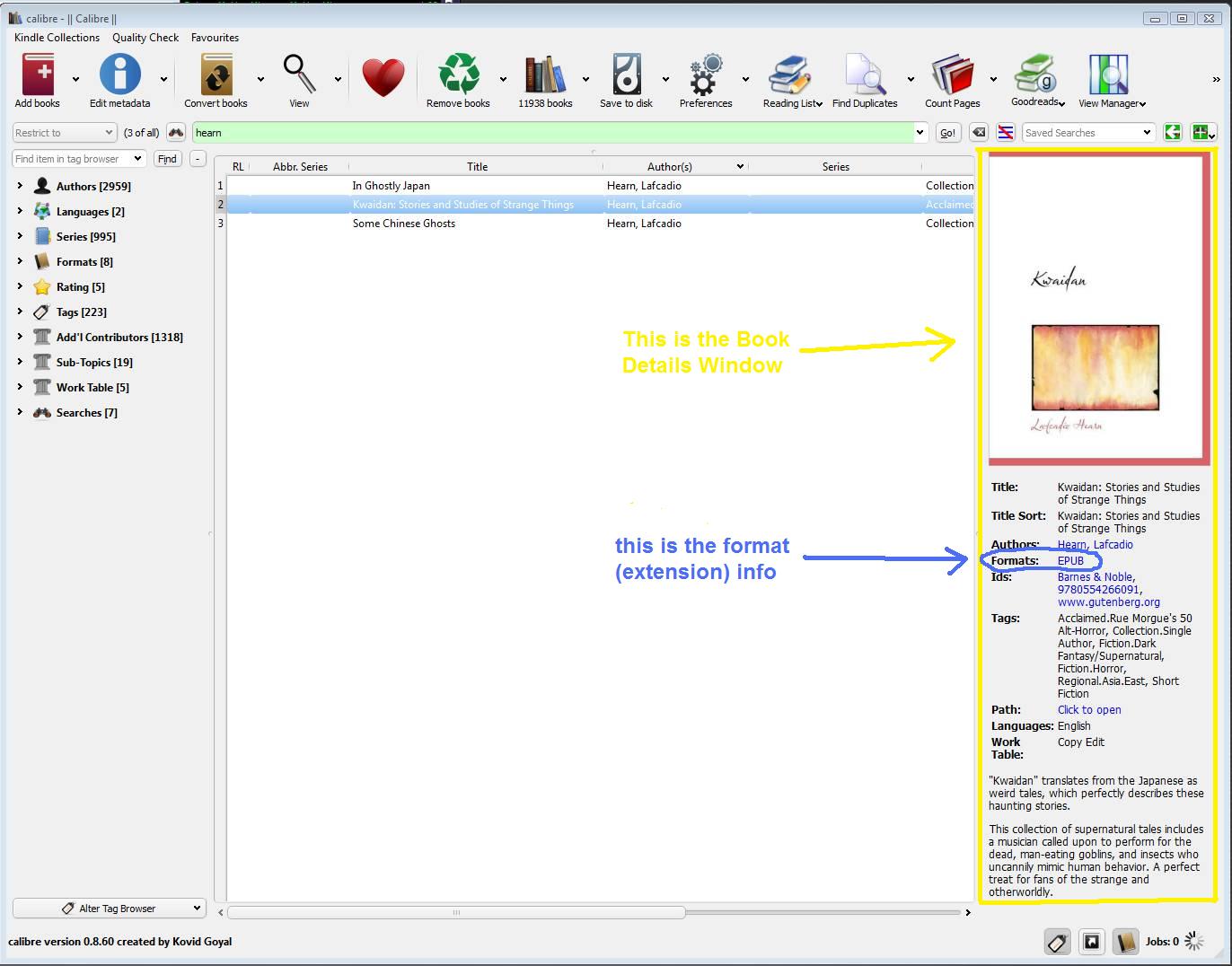The height and width of the screenshot is (966, 1232).
Task: Open the Quality Check menu
Action: point(145,38)
